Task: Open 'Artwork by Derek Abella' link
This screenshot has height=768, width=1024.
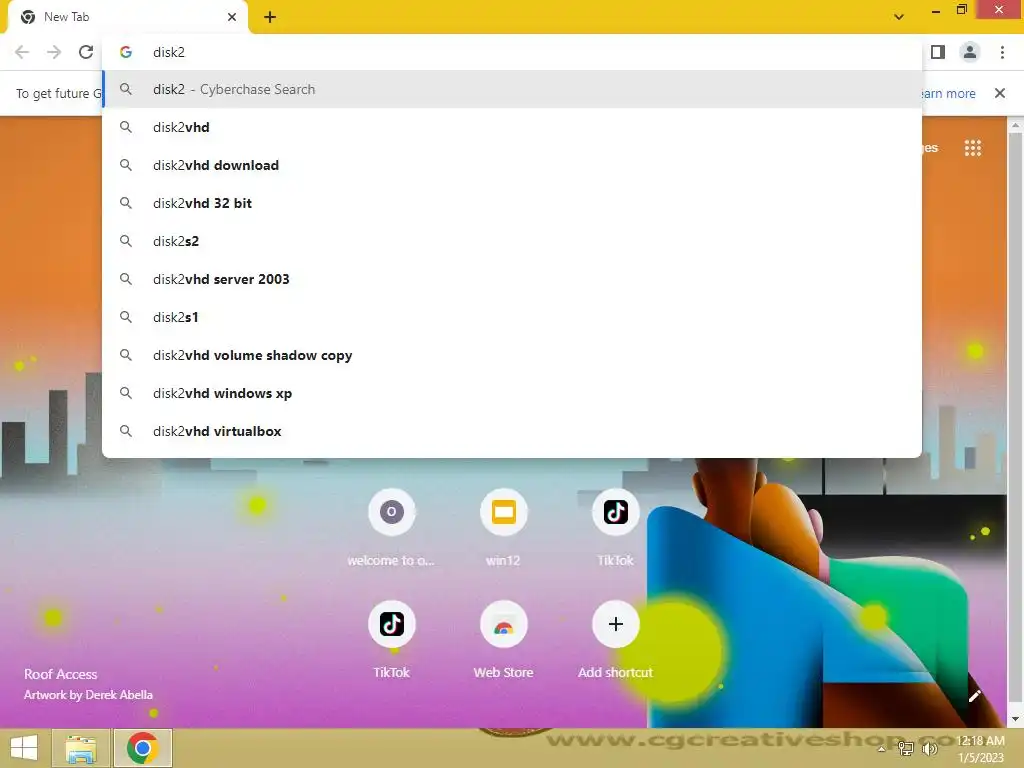Action: (88, 695)
